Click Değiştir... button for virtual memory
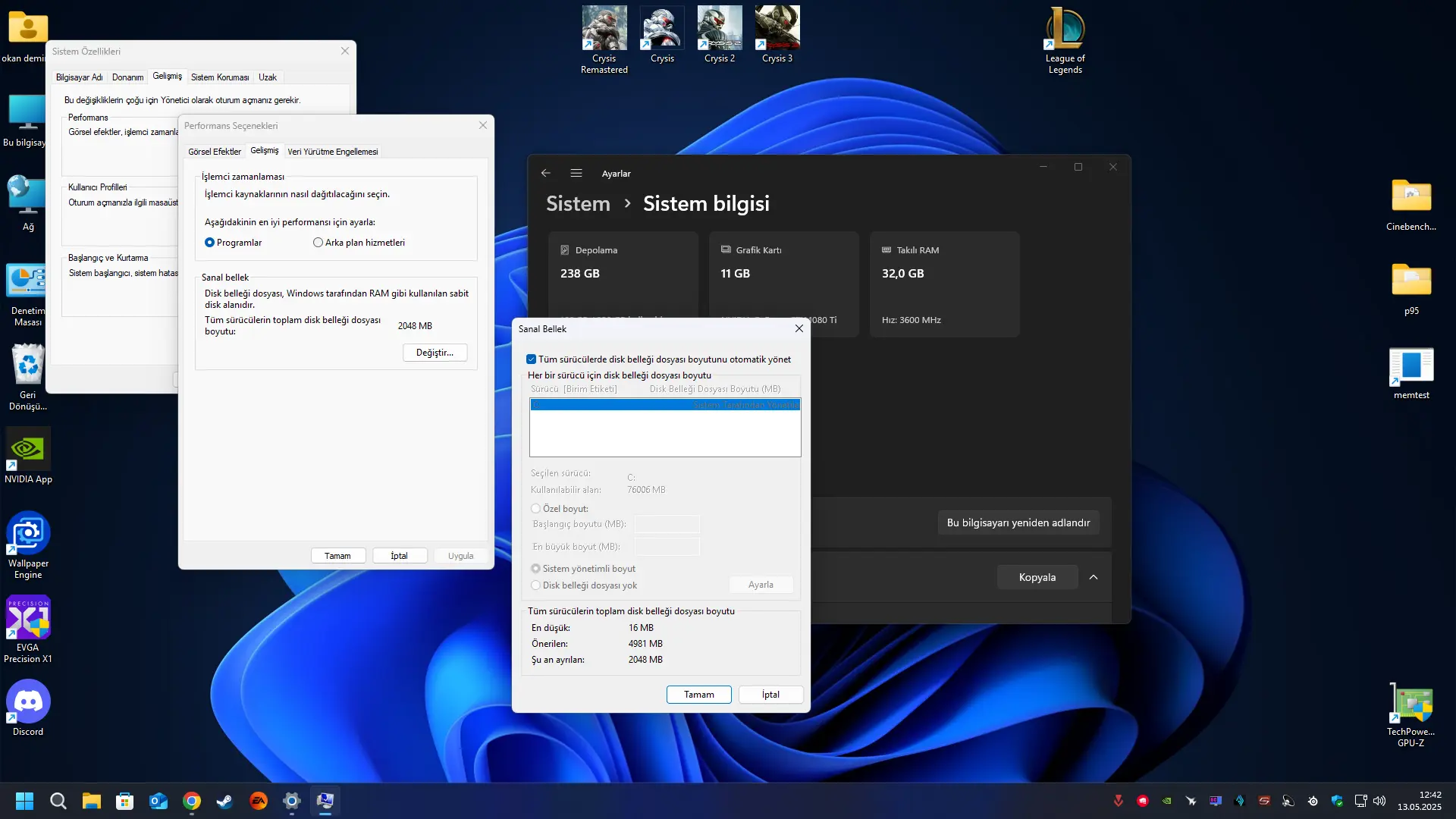1456x819 pixels. 435,353
